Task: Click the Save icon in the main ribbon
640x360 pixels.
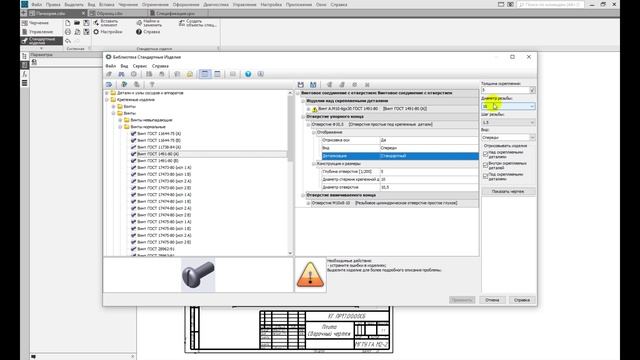Action: (86, 23)
